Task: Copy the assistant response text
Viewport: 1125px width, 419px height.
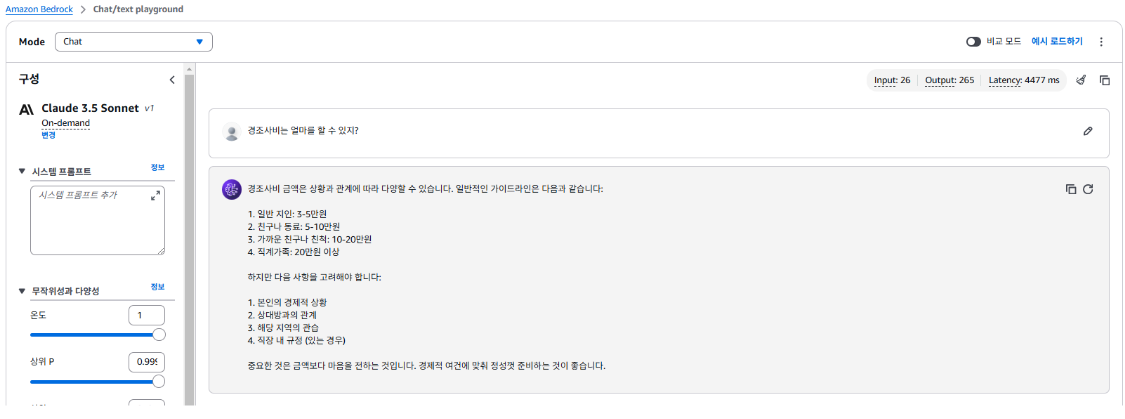Action: (1070, 189)
